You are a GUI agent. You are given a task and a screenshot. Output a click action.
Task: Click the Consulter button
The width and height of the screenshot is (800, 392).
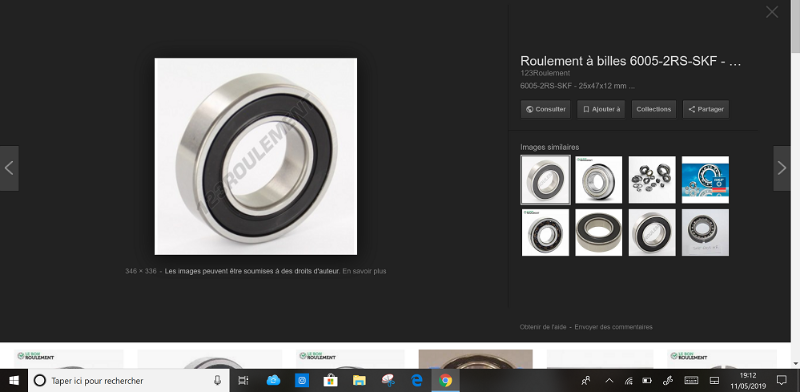pos(545,109)
